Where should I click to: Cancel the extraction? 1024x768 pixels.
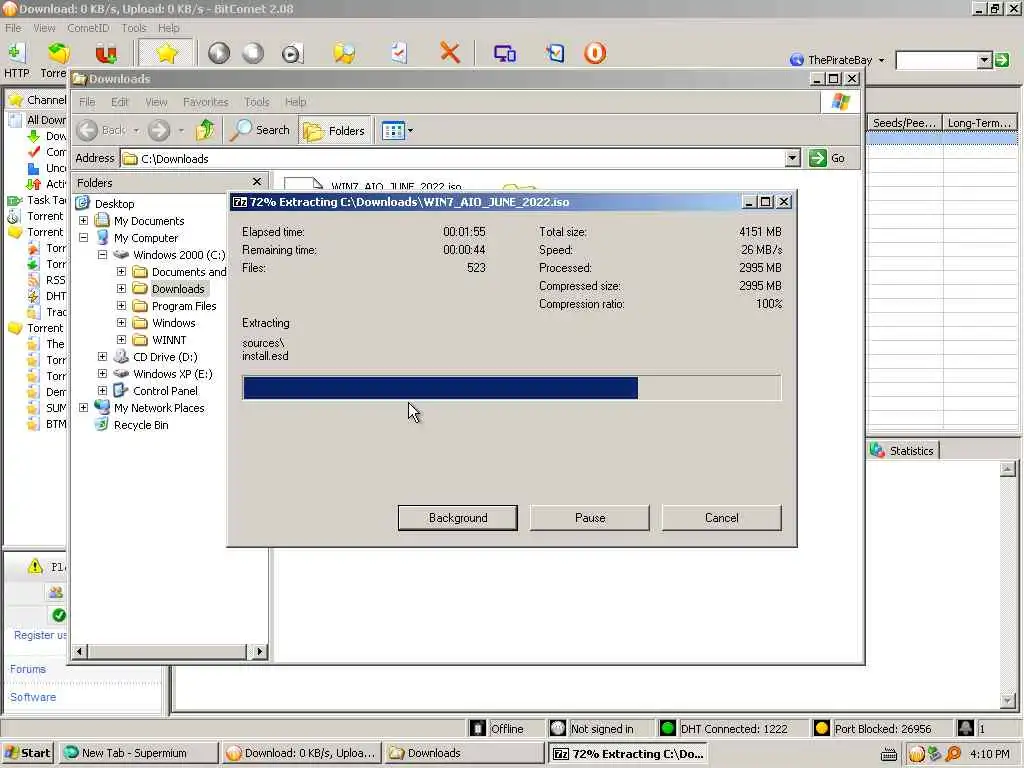click(722, 518)
